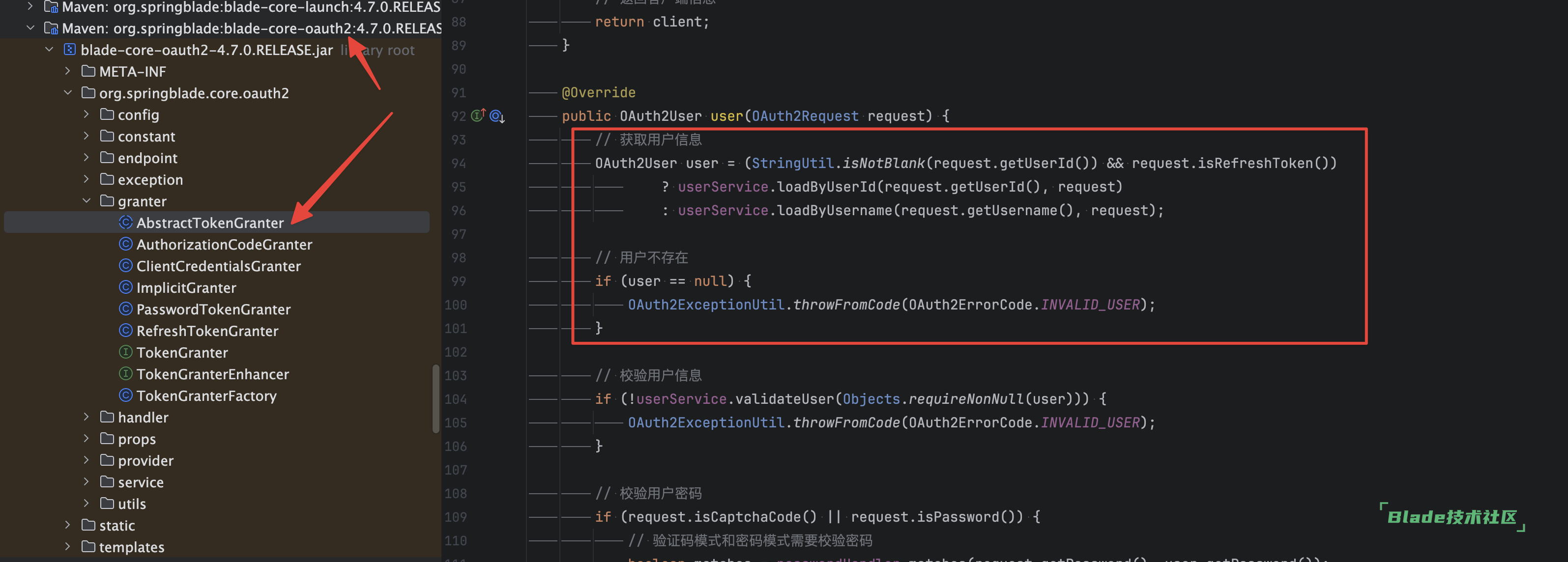Click the AbstractTokenGranter class icon
Image resolution: width=1568 pixels, height=562 pixels.
(125, 223)
